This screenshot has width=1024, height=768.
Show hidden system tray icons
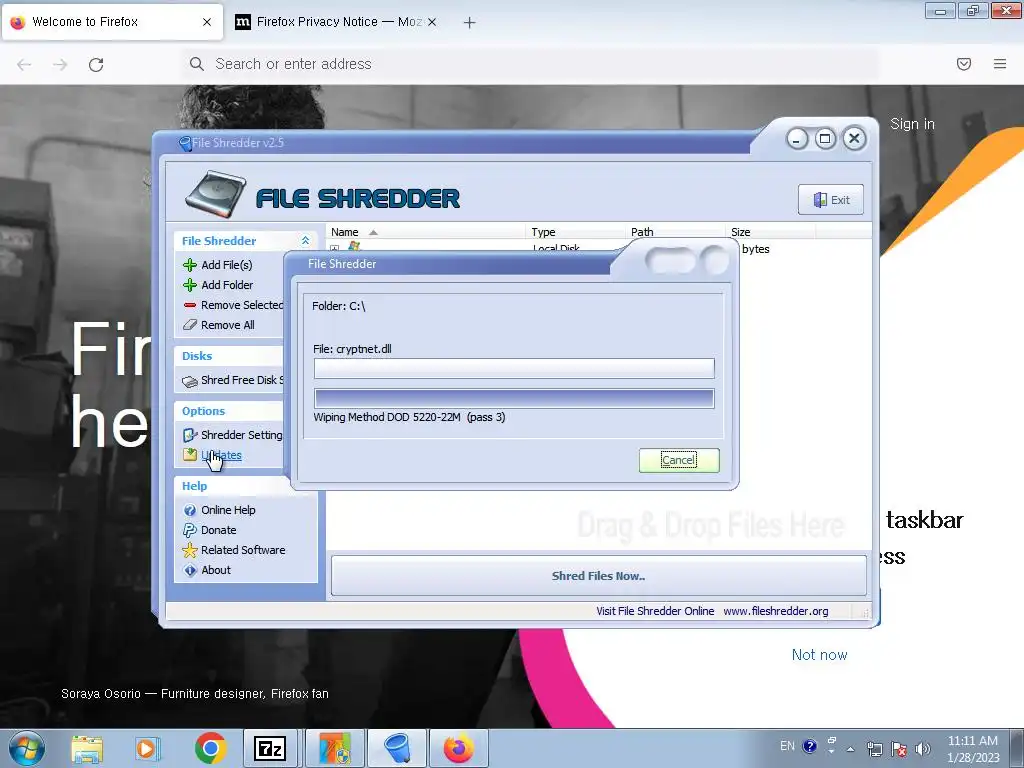[x=850, y=749]
